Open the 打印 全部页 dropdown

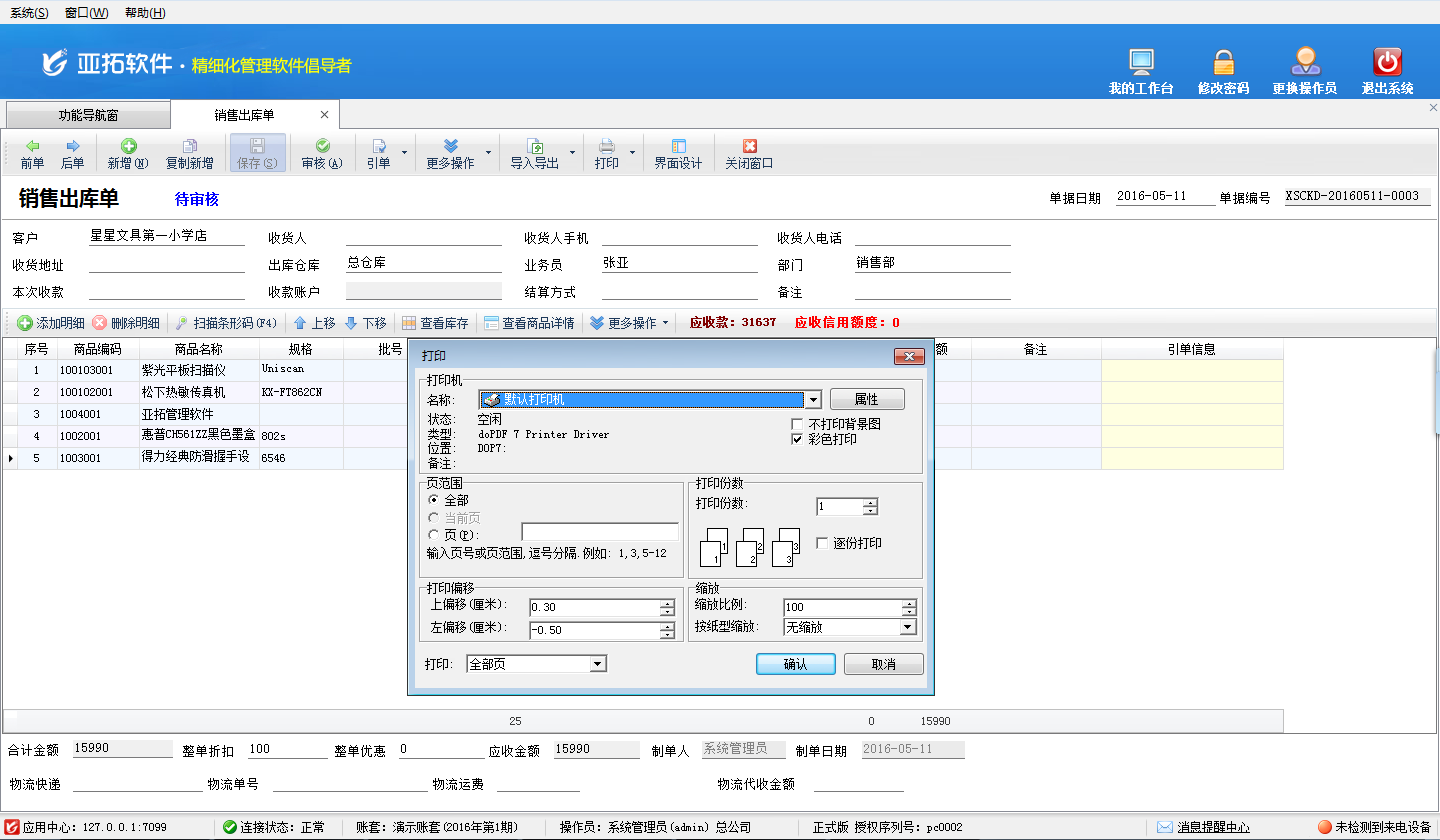tap(598, 664)
